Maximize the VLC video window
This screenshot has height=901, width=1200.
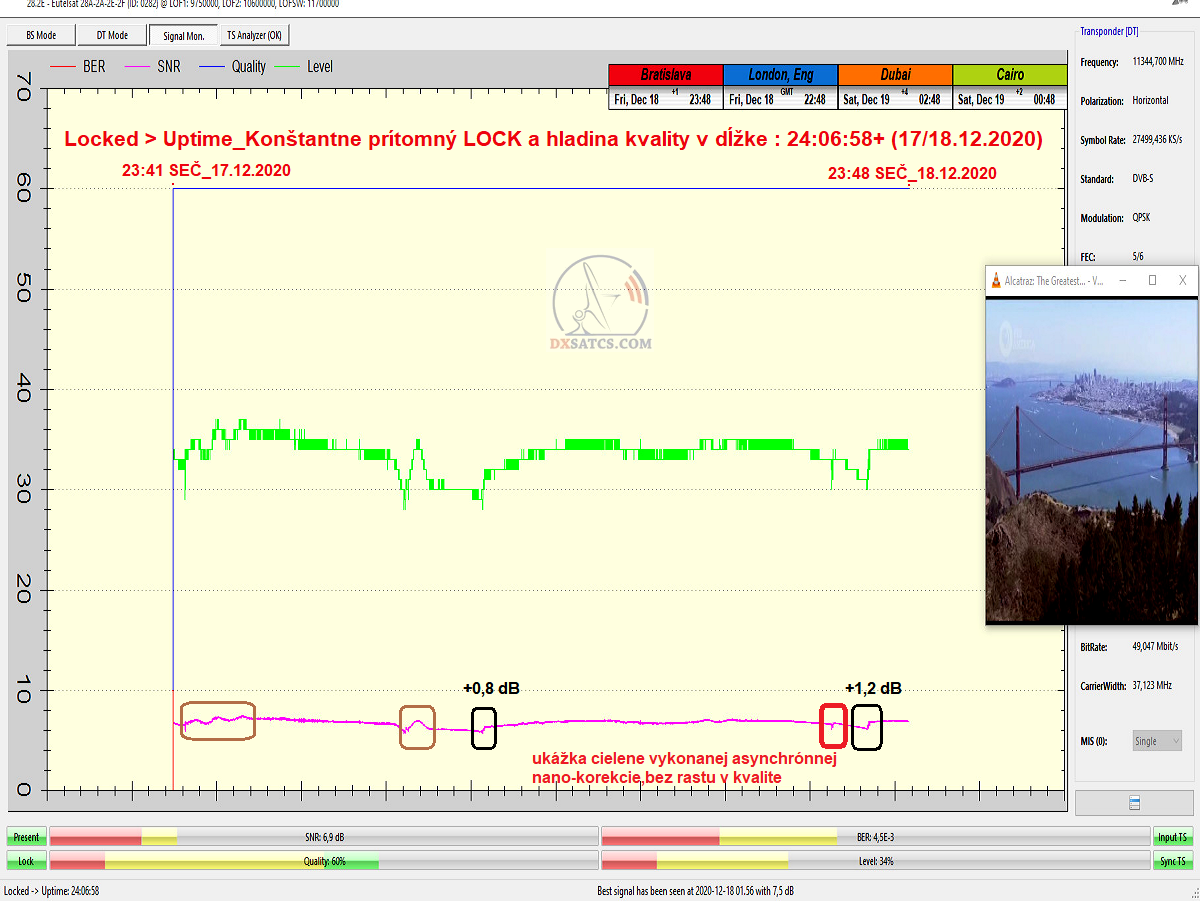[1152, 281]
